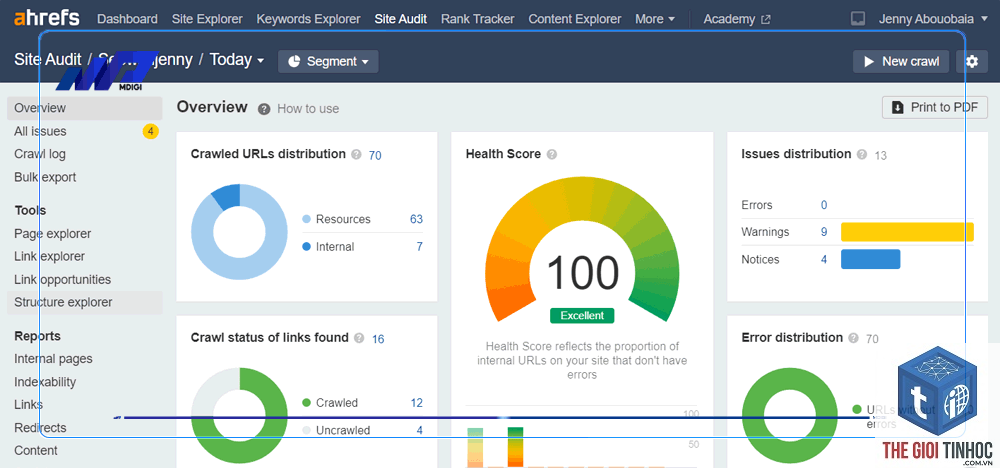Click Uncrawled count 4

point(420,430)
